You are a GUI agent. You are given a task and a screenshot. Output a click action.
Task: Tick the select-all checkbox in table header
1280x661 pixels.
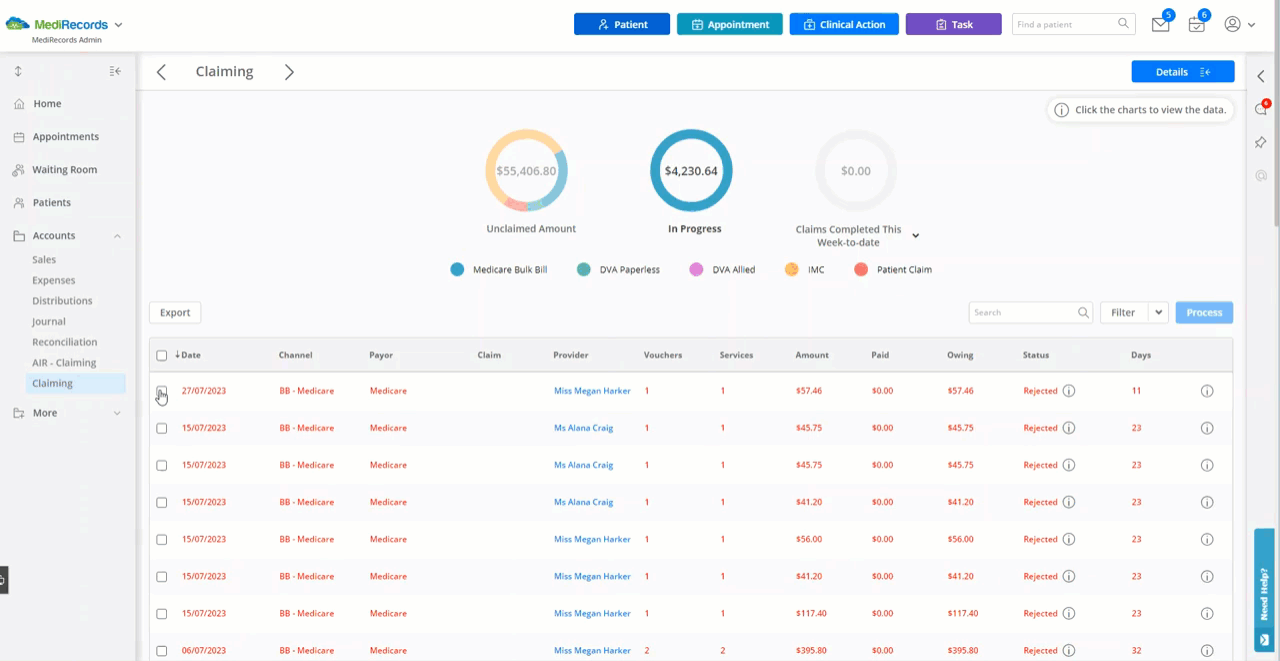click(x=162, y=355)
